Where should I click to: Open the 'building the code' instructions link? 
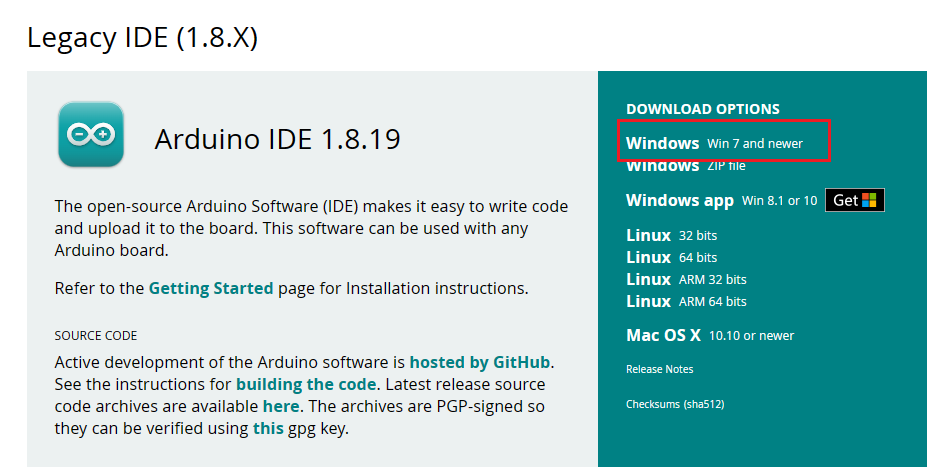tap(306, 384)
